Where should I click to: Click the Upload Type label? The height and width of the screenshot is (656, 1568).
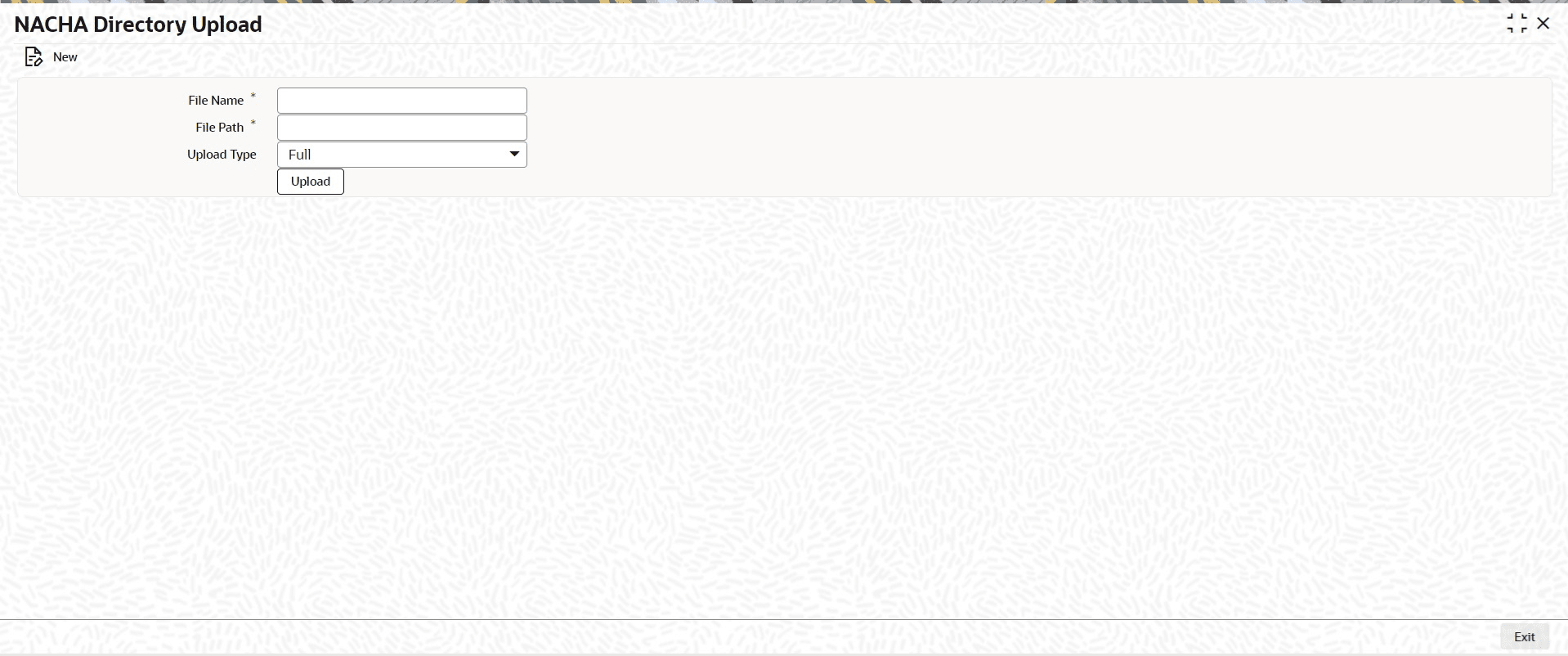pos(222,155)
